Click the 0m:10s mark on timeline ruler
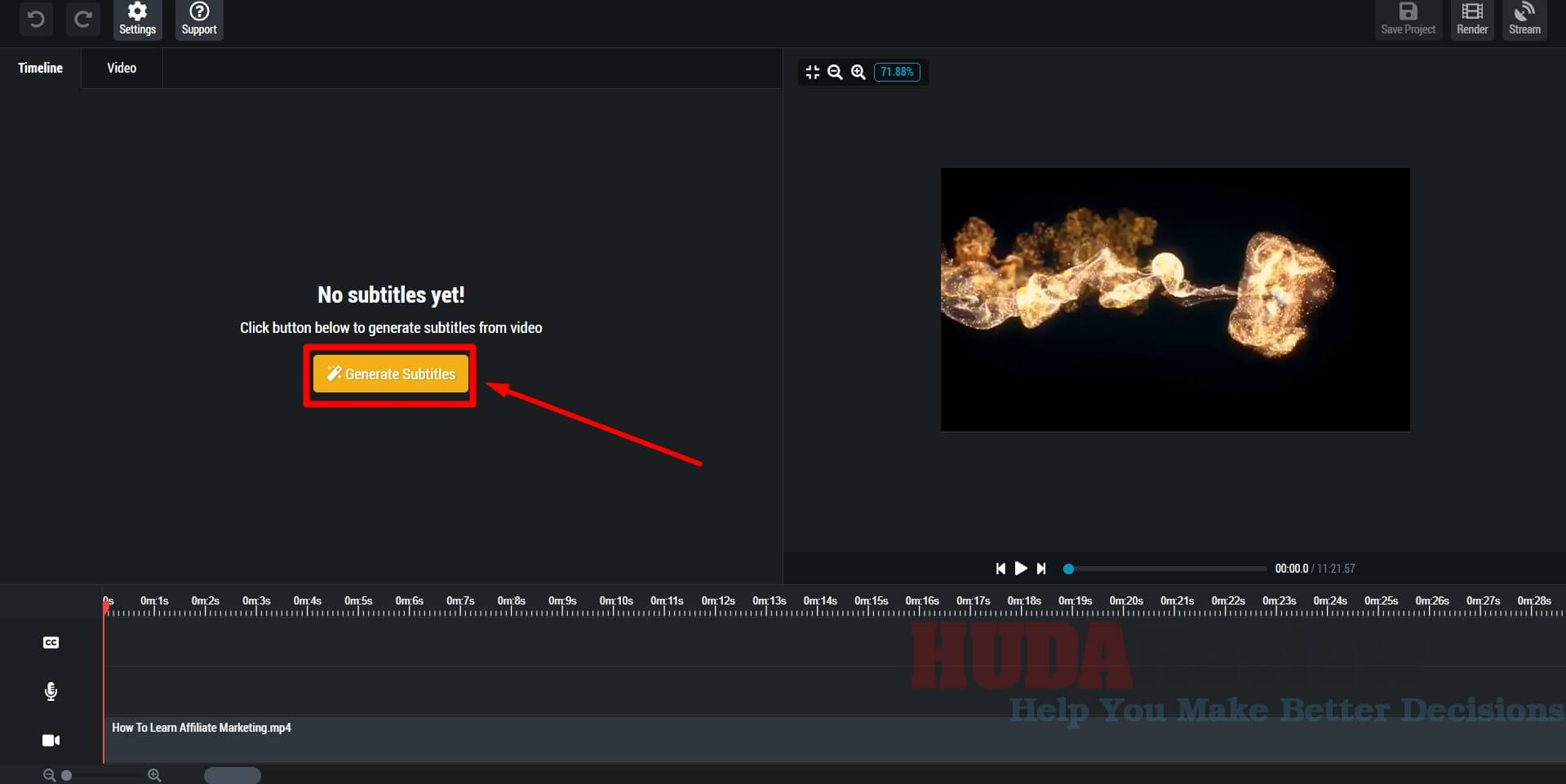Image resolution: width=1566 pixels, height=784 pixels. [x=616, y=601]
